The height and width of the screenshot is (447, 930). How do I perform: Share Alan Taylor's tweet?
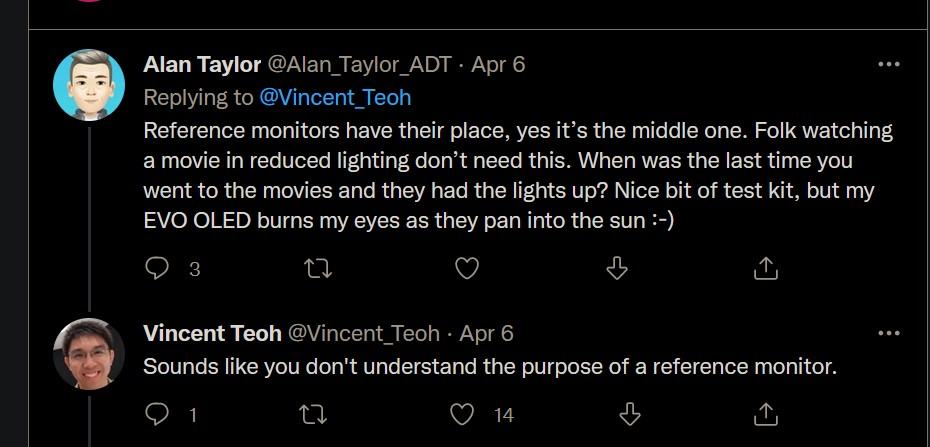click(765, 268)
